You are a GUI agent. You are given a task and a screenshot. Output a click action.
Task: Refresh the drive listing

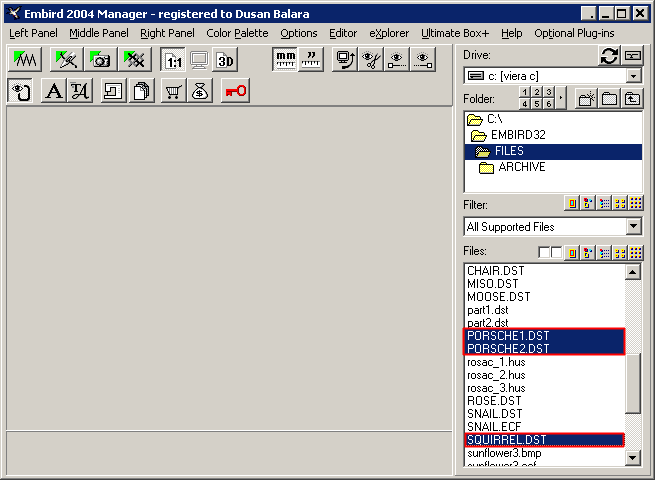pos(609,55)
